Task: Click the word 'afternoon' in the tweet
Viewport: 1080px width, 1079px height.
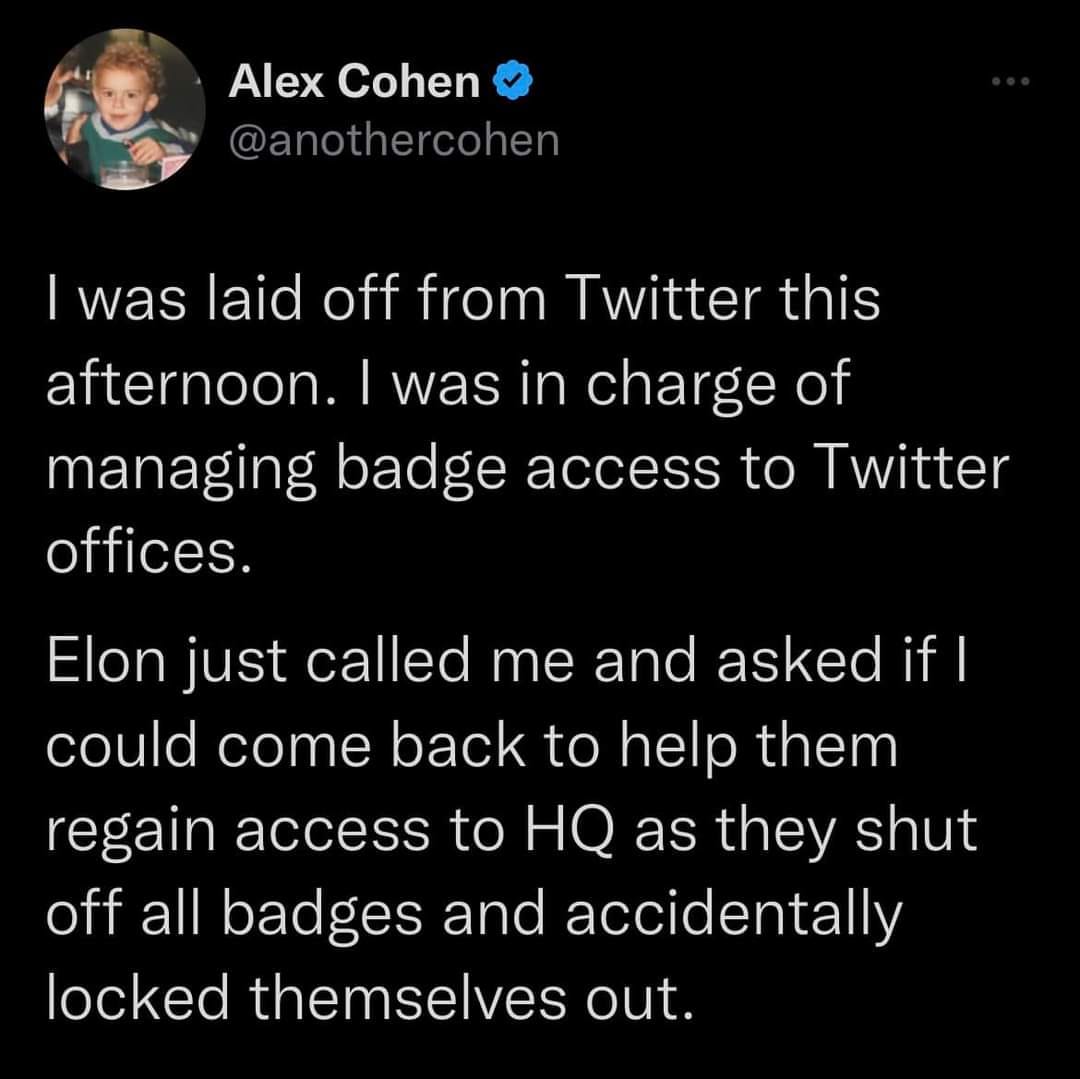Action: coord(185,384)
